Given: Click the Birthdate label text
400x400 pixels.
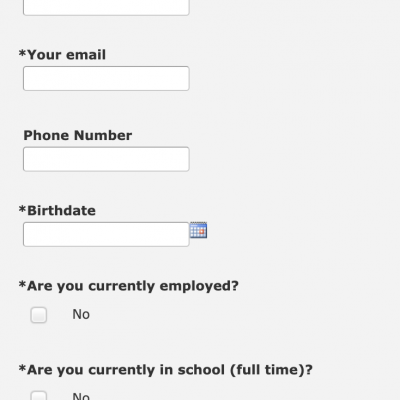Looking at the screenshot, I should [x=57, y=211].
